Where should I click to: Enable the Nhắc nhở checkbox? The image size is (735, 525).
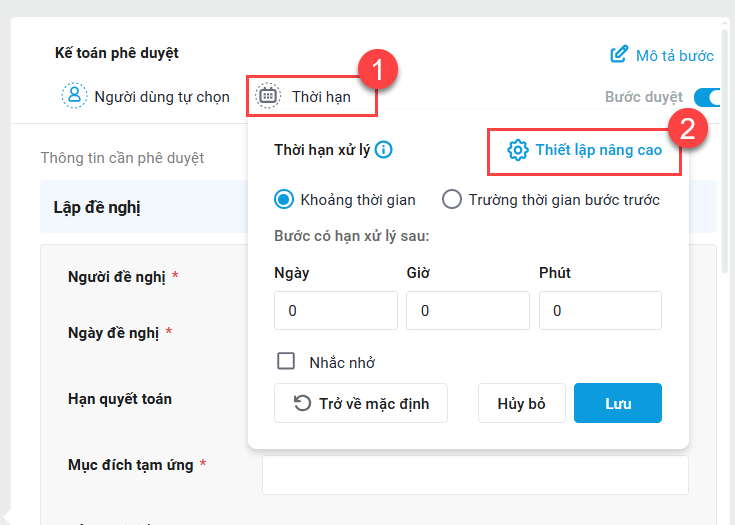[x=286, y=361]
